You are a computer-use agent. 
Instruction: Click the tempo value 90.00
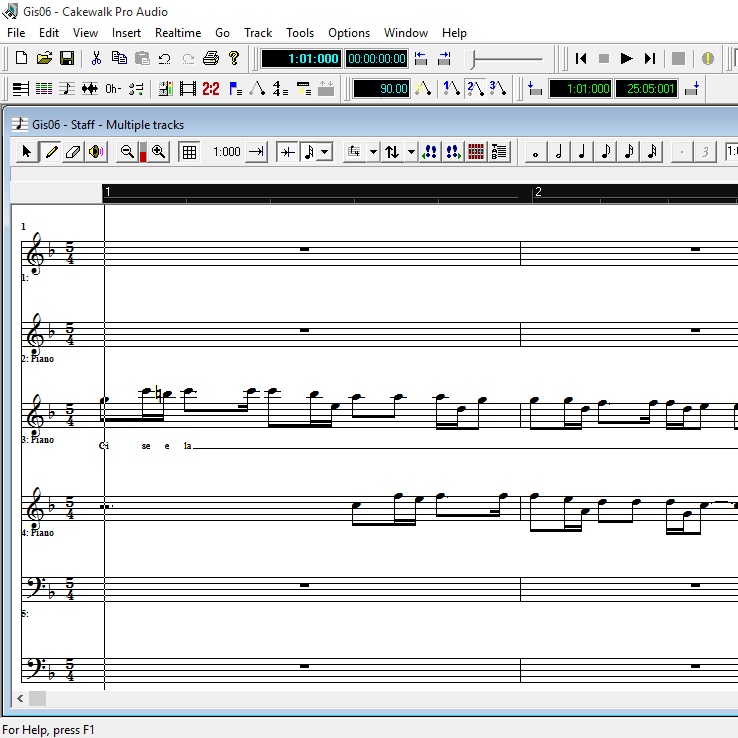pyautogui.click(x=381, y=89)
